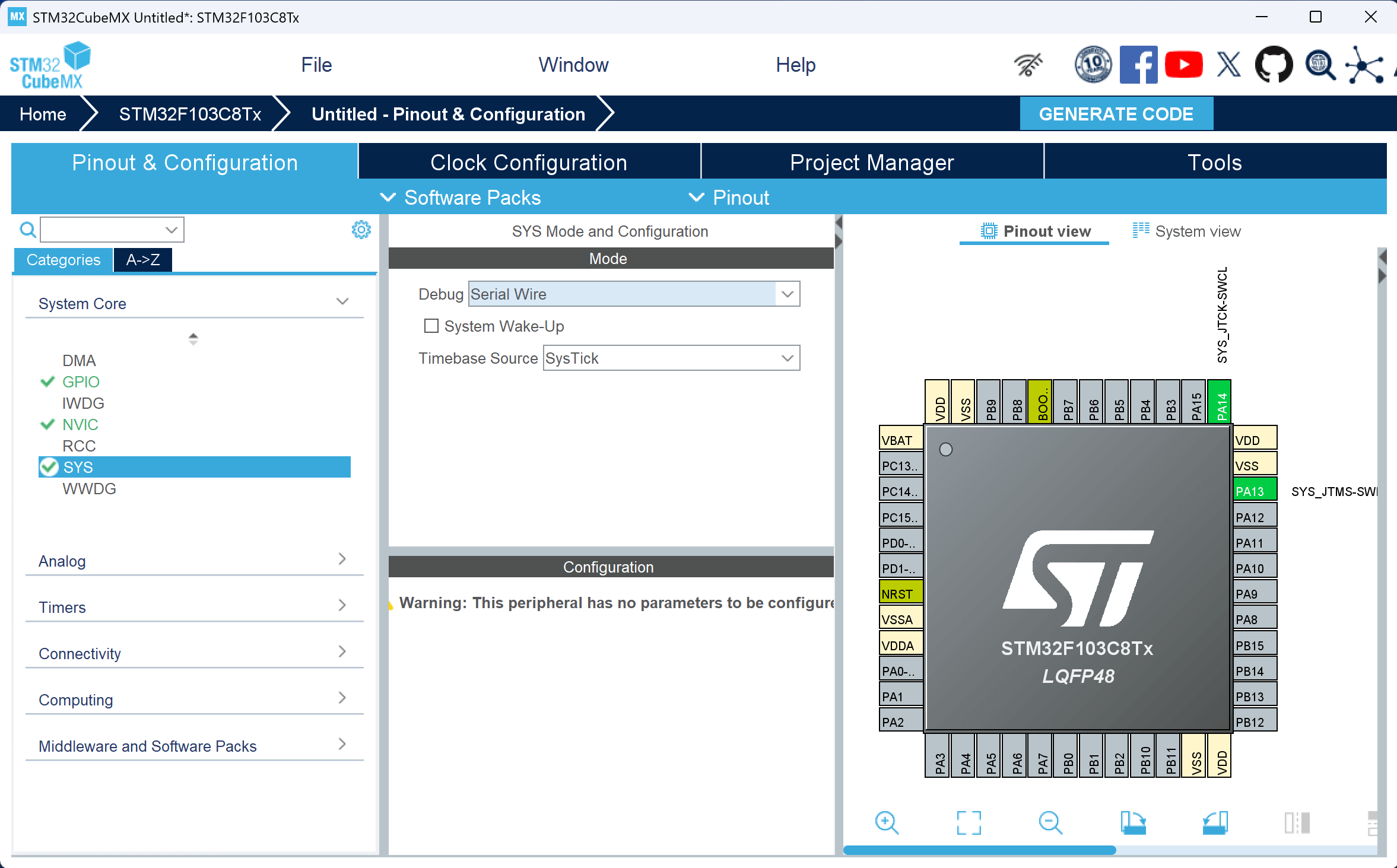Click the GENERATE CODE button
This screenshot has width=1397, height=868.
pyautogui.click(x=1116, y=114)
